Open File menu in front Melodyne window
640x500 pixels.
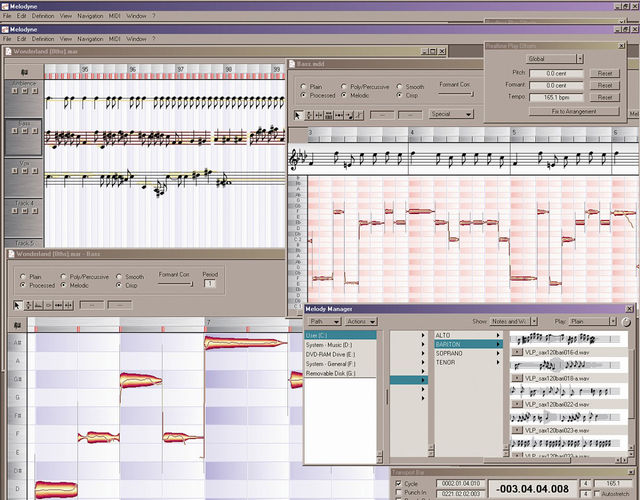7,39
